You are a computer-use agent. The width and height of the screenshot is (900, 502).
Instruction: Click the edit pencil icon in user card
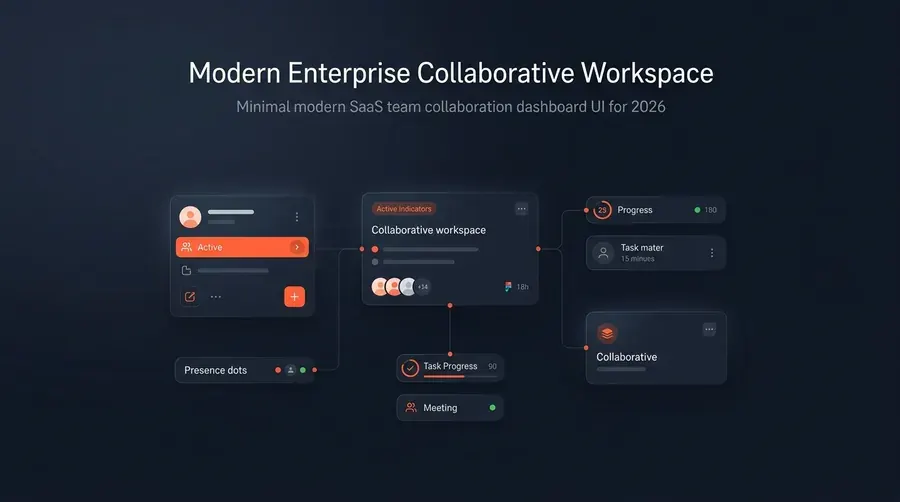190,297
